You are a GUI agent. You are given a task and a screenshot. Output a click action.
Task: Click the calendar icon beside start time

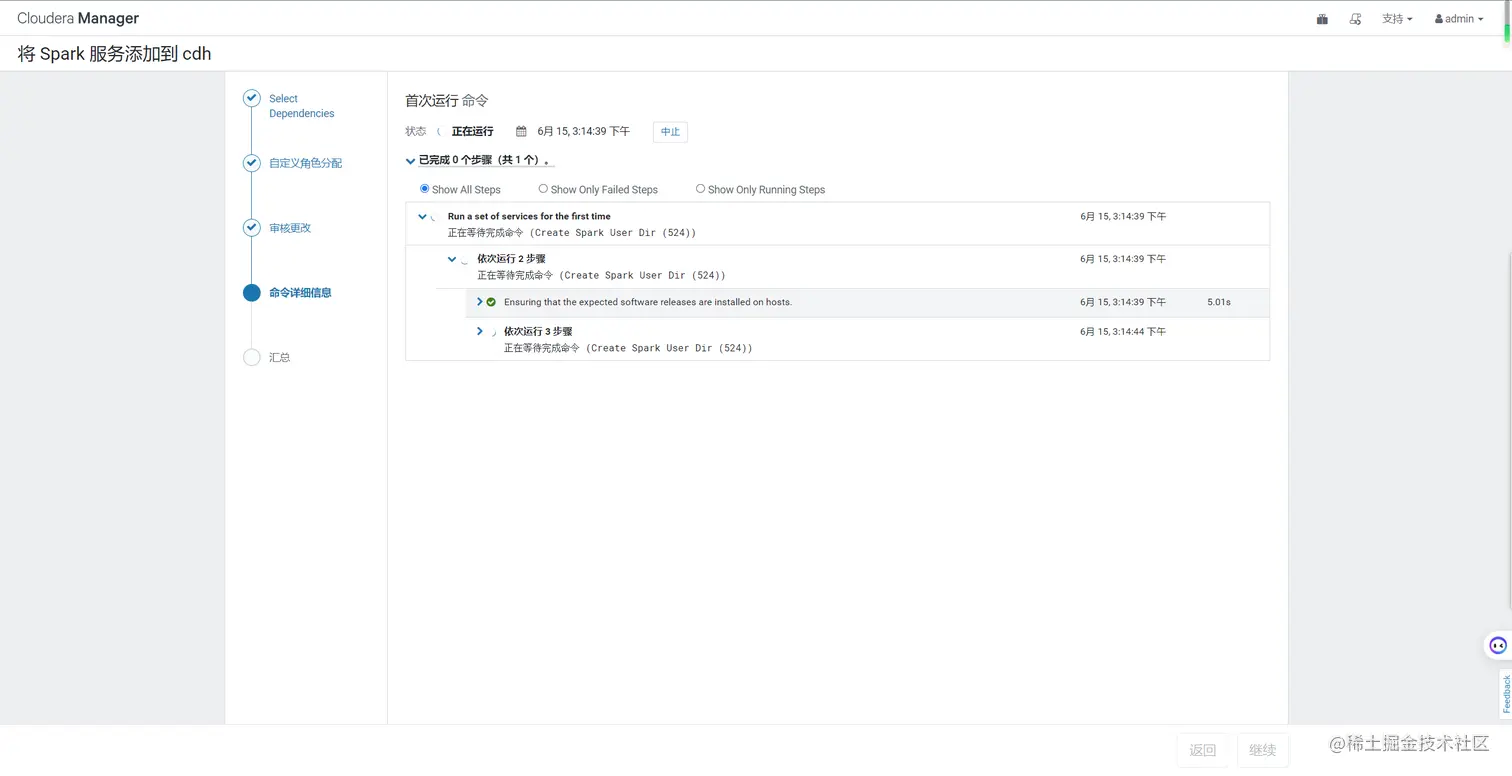(x=521, y=131)
